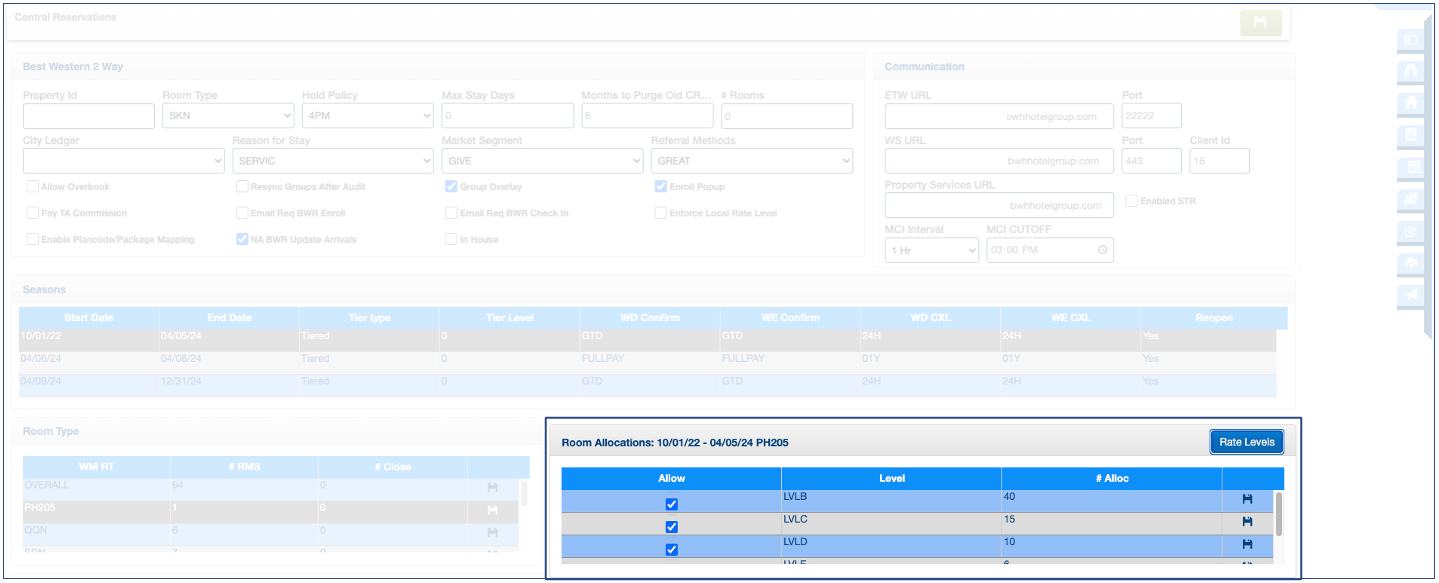Screen dimensions: 1439x583
Task: Open the calendar icon in right sidebar
Action: point(1411,167)
